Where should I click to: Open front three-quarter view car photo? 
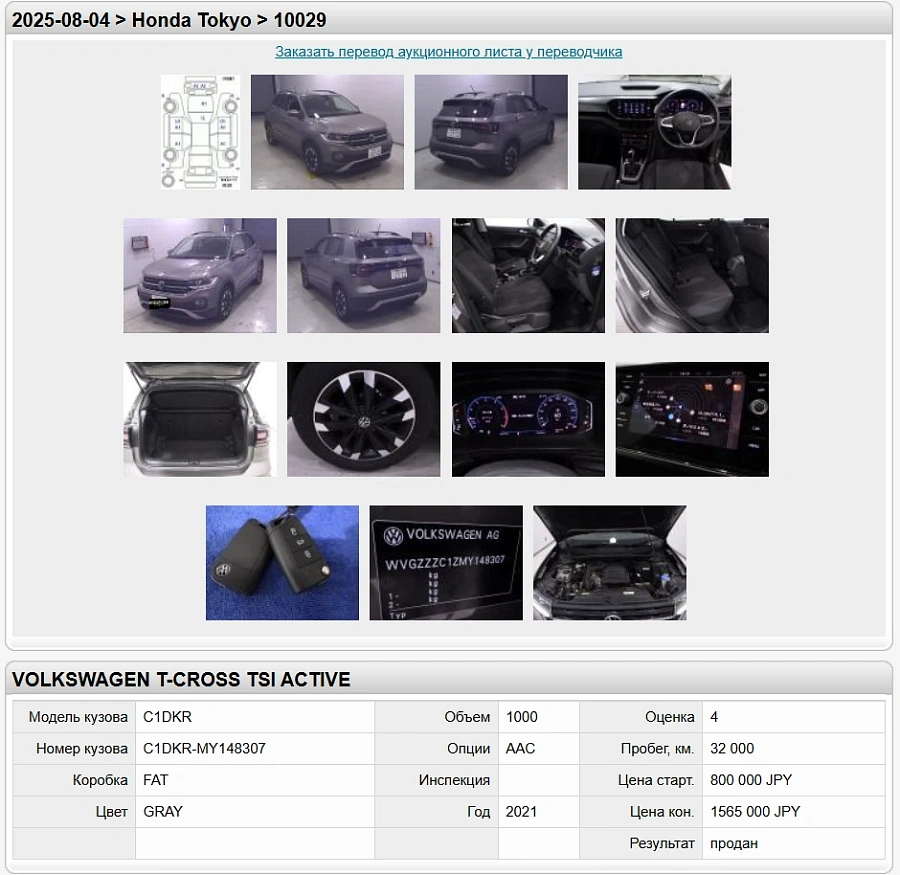(x=327, y=132)
